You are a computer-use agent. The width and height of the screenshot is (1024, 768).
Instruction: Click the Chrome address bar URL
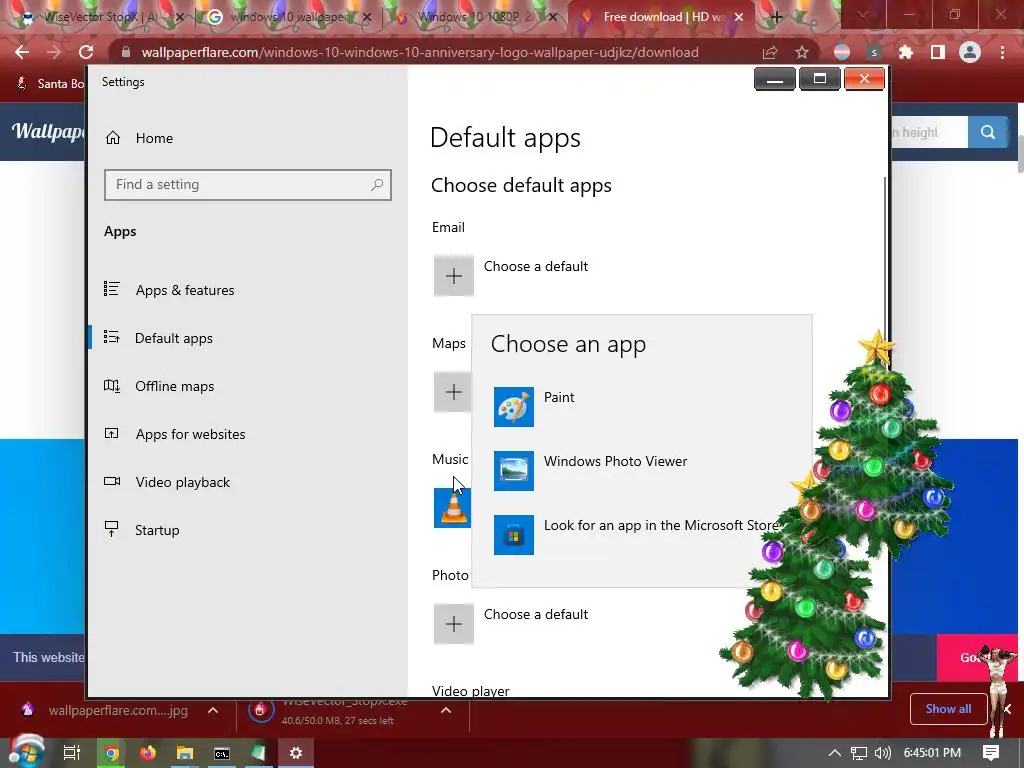tap(419, 52)
